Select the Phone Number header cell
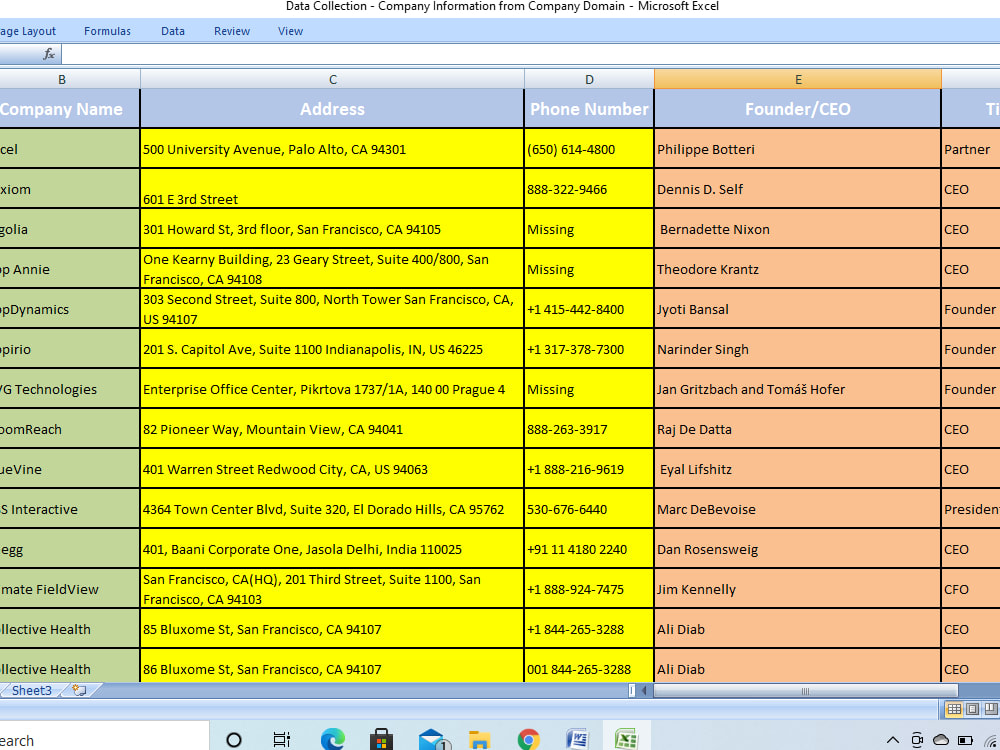 point(589,109)
